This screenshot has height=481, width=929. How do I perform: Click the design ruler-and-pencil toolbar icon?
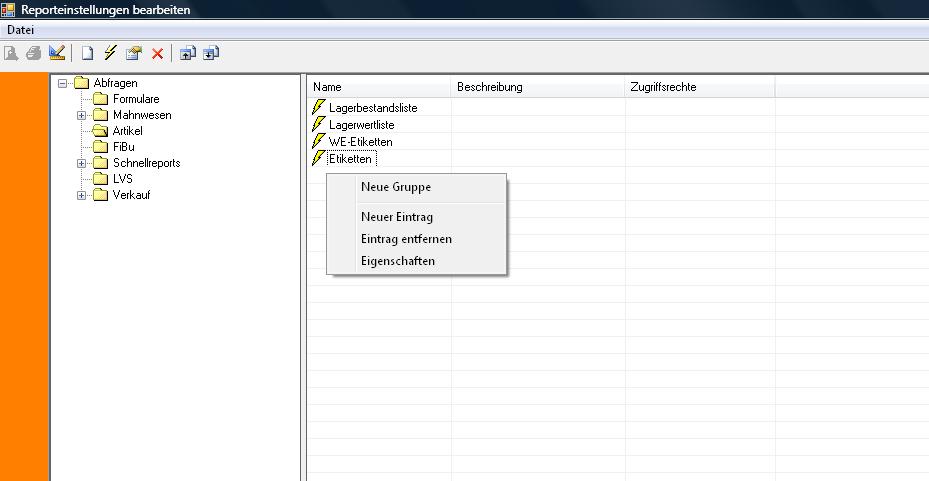coord(57,53)
